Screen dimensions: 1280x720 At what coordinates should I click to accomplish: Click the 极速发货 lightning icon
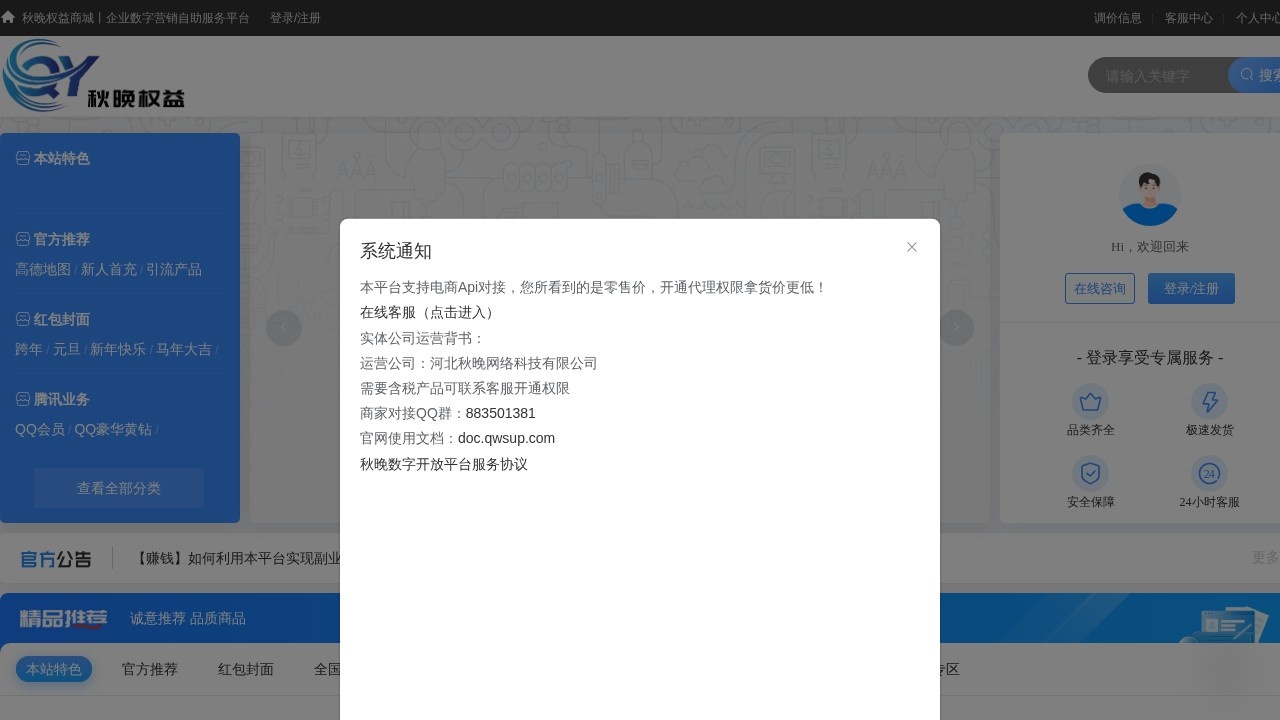pyautogui.click(x=1210, y=402)
